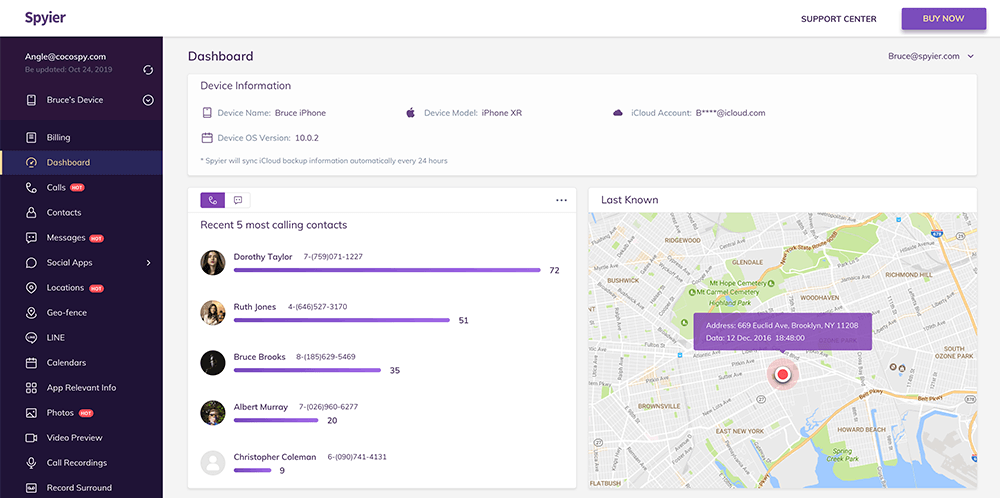The width and height of the screenshot is (1000, 498).
Task: Click Bruce Brooks's call count bar
Action: point(307,370)
